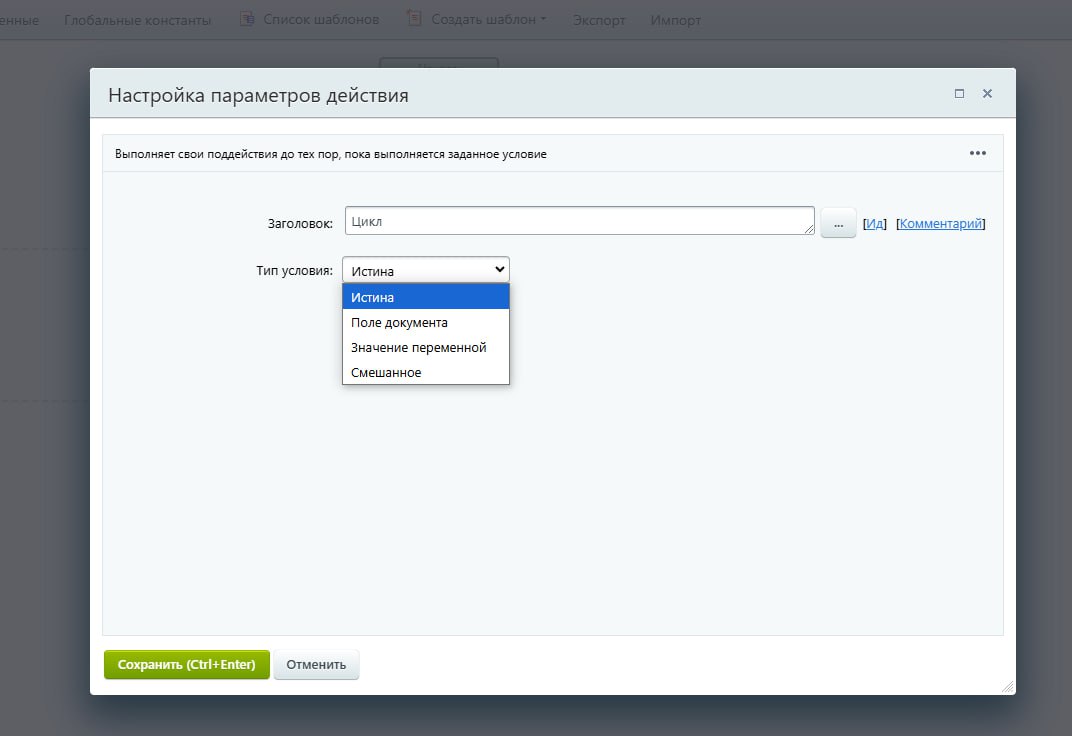This screenshot has height=736, width=1072.
Task: Cancel with "Отменить" button
Action: point(316,664)
